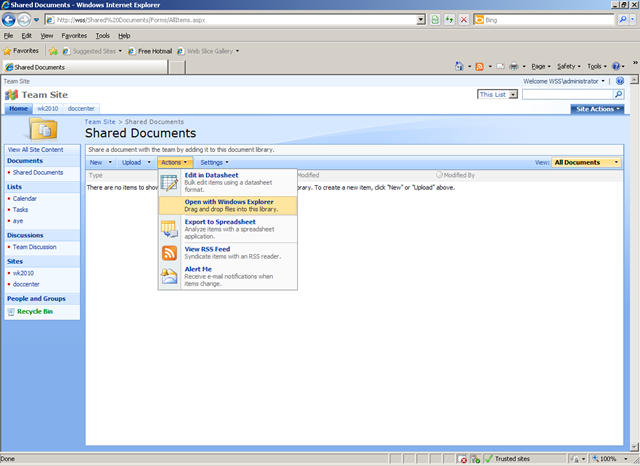Open the Team Discussion link
Viewport: 640px width, 466px height.
[34, 247]
